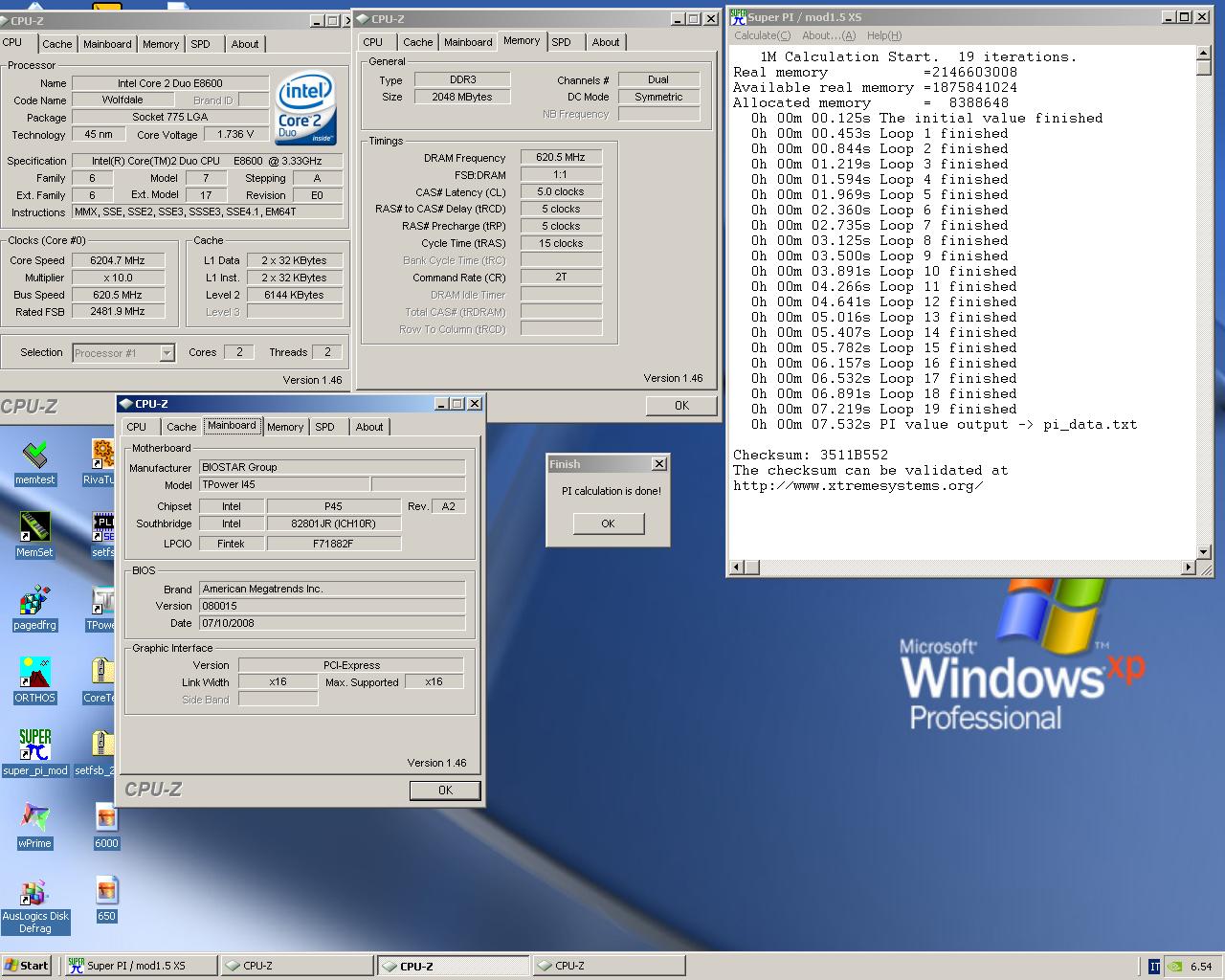
Task: Click the Intel Core 2 Duo E8600 name field
Action: [170, 83]
